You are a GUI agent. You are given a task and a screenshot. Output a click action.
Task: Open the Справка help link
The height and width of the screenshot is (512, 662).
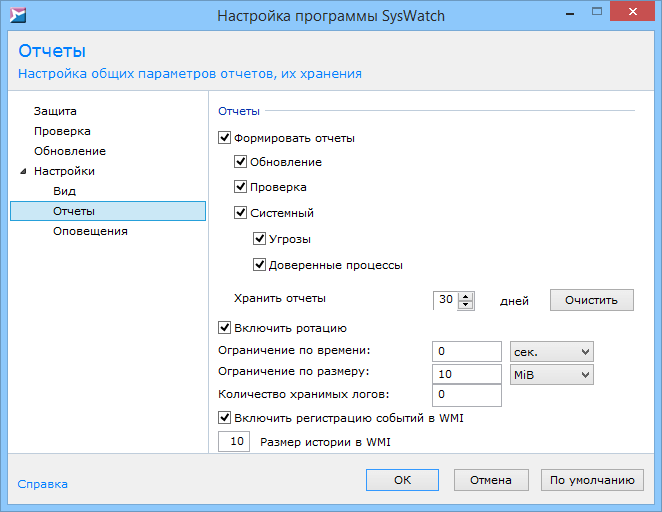42,484
